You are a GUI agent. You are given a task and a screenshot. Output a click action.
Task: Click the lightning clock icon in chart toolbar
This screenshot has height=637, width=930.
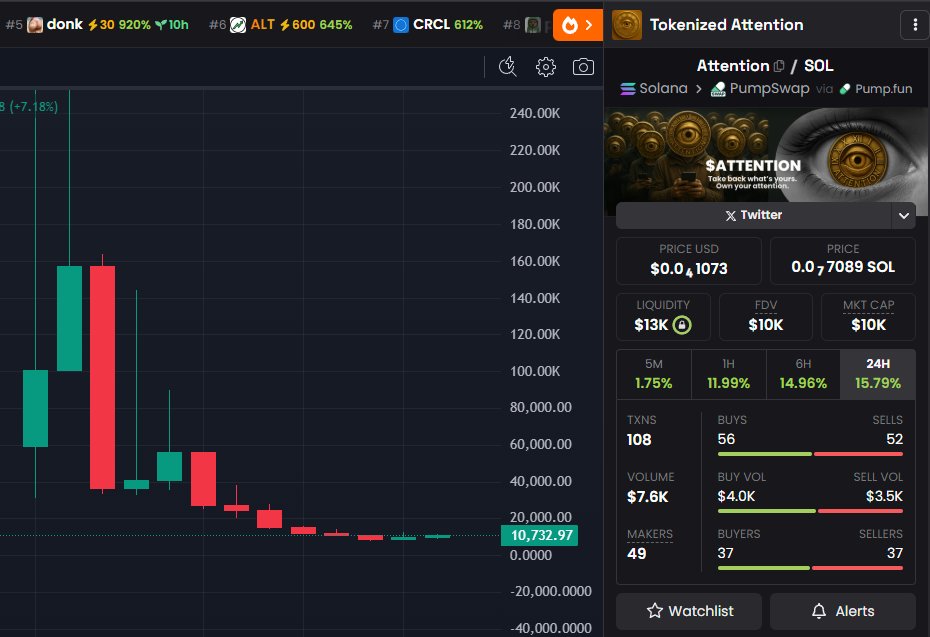coord(508,67)
